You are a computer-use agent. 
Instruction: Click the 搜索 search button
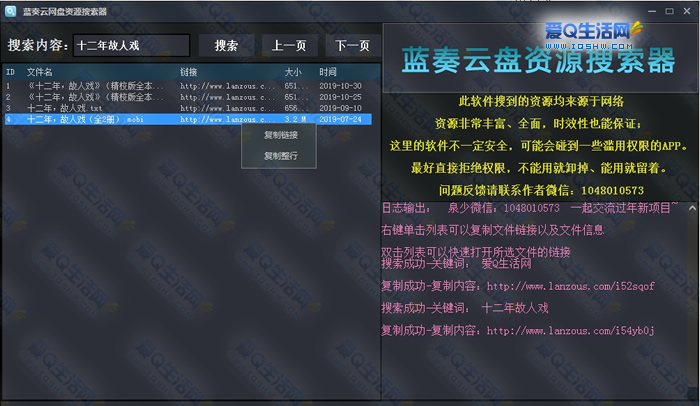[226, 45]
